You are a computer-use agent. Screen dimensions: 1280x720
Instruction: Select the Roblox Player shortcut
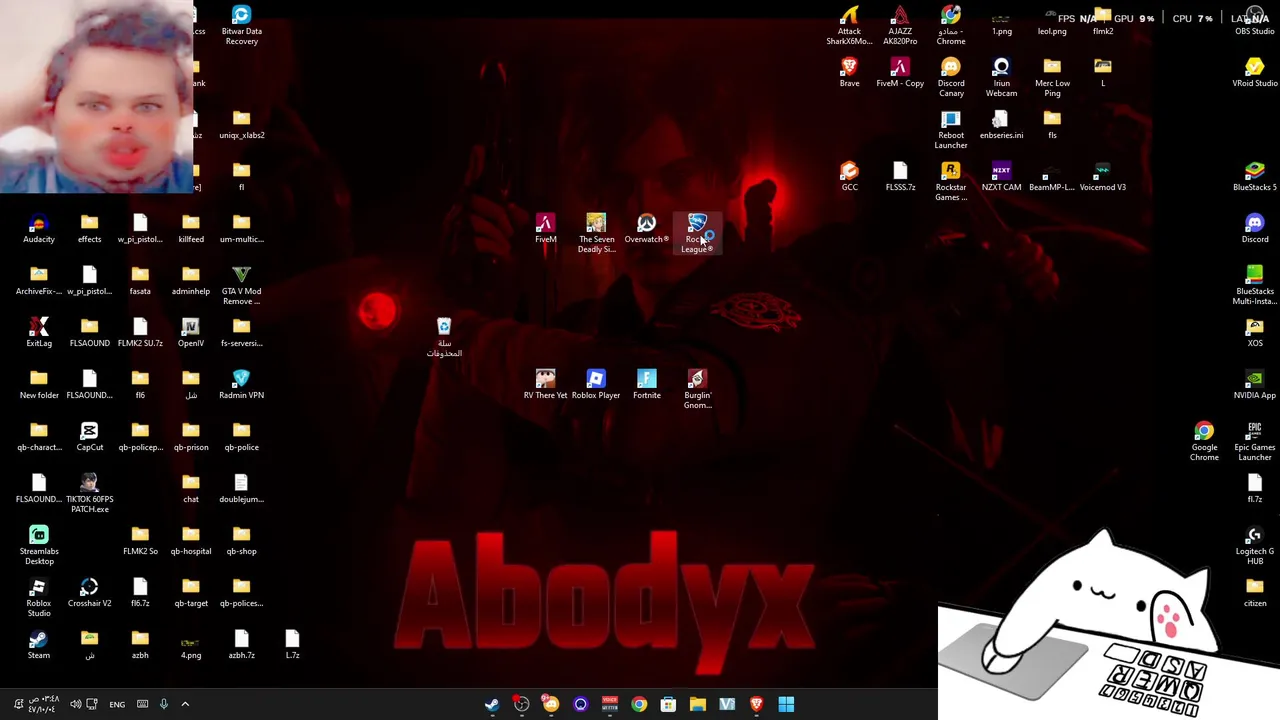(596, 384)
